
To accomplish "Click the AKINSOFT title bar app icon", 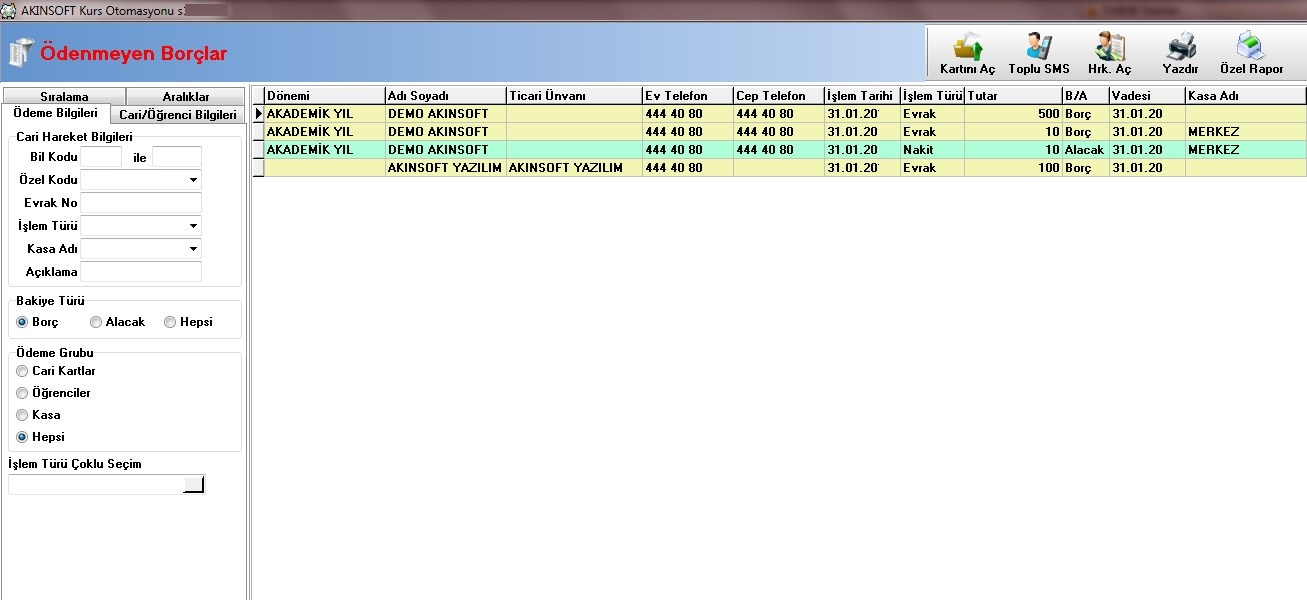I will [9, 9].
